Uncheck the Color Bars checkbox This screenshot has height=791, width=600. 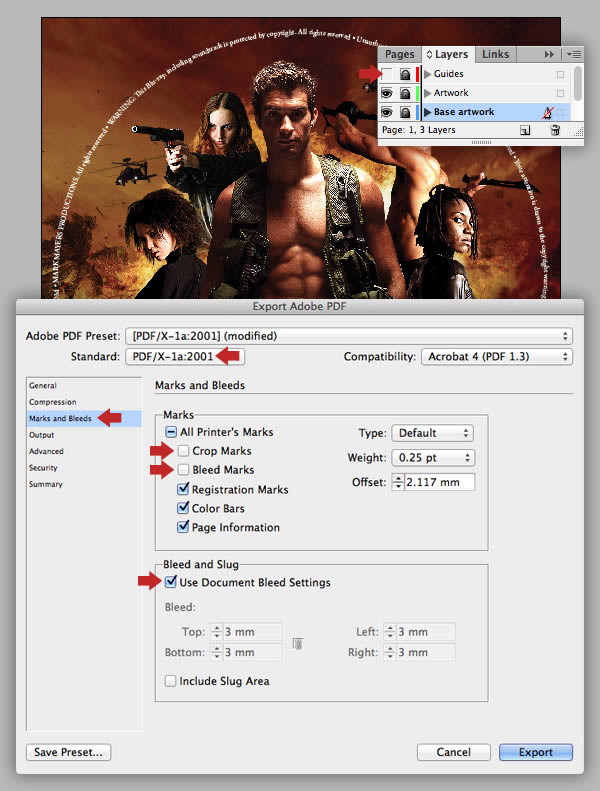[183, 507]
